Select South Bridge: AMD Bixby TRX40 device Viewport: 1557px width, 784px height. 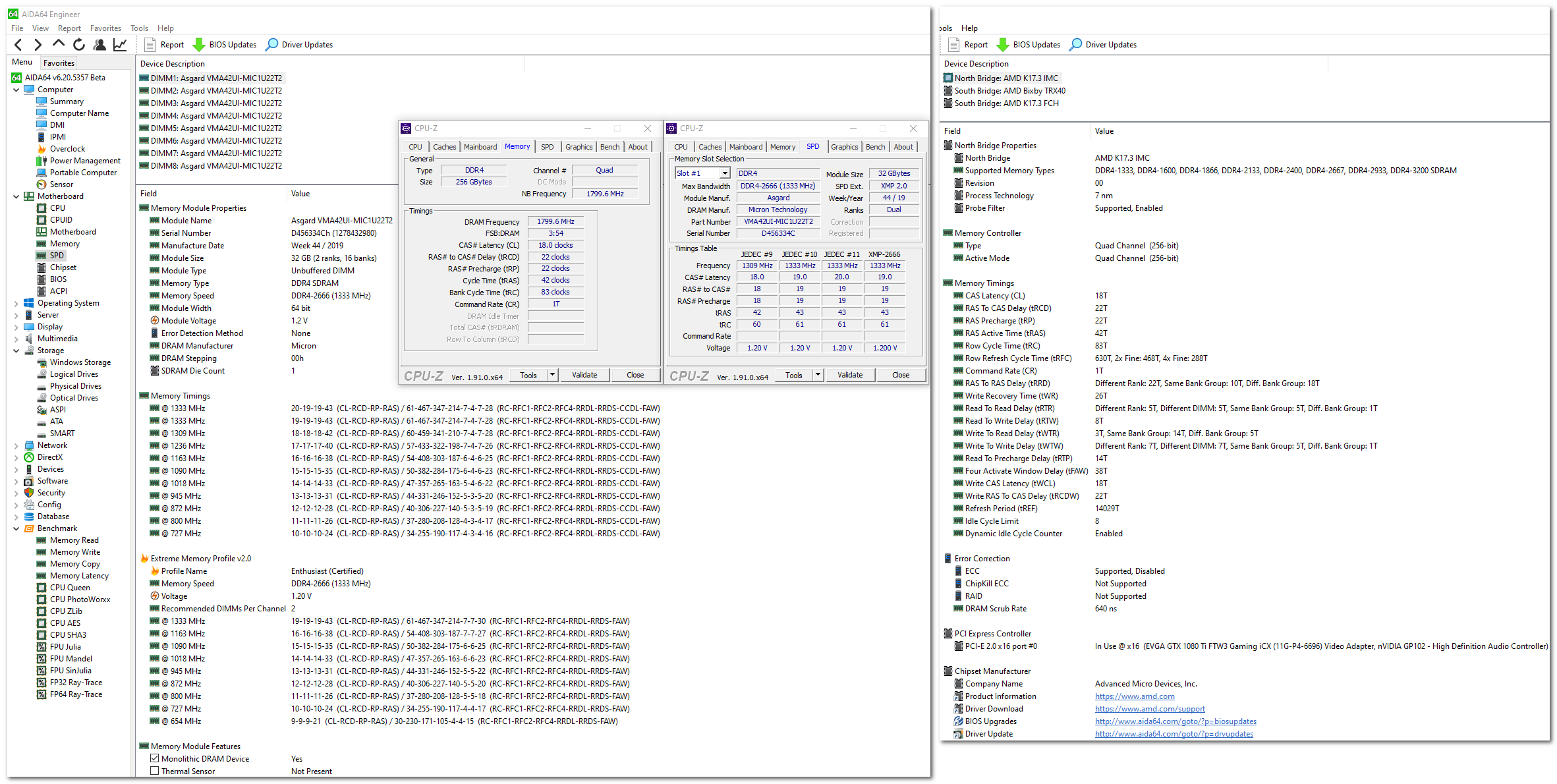[x=1005, y=91]
